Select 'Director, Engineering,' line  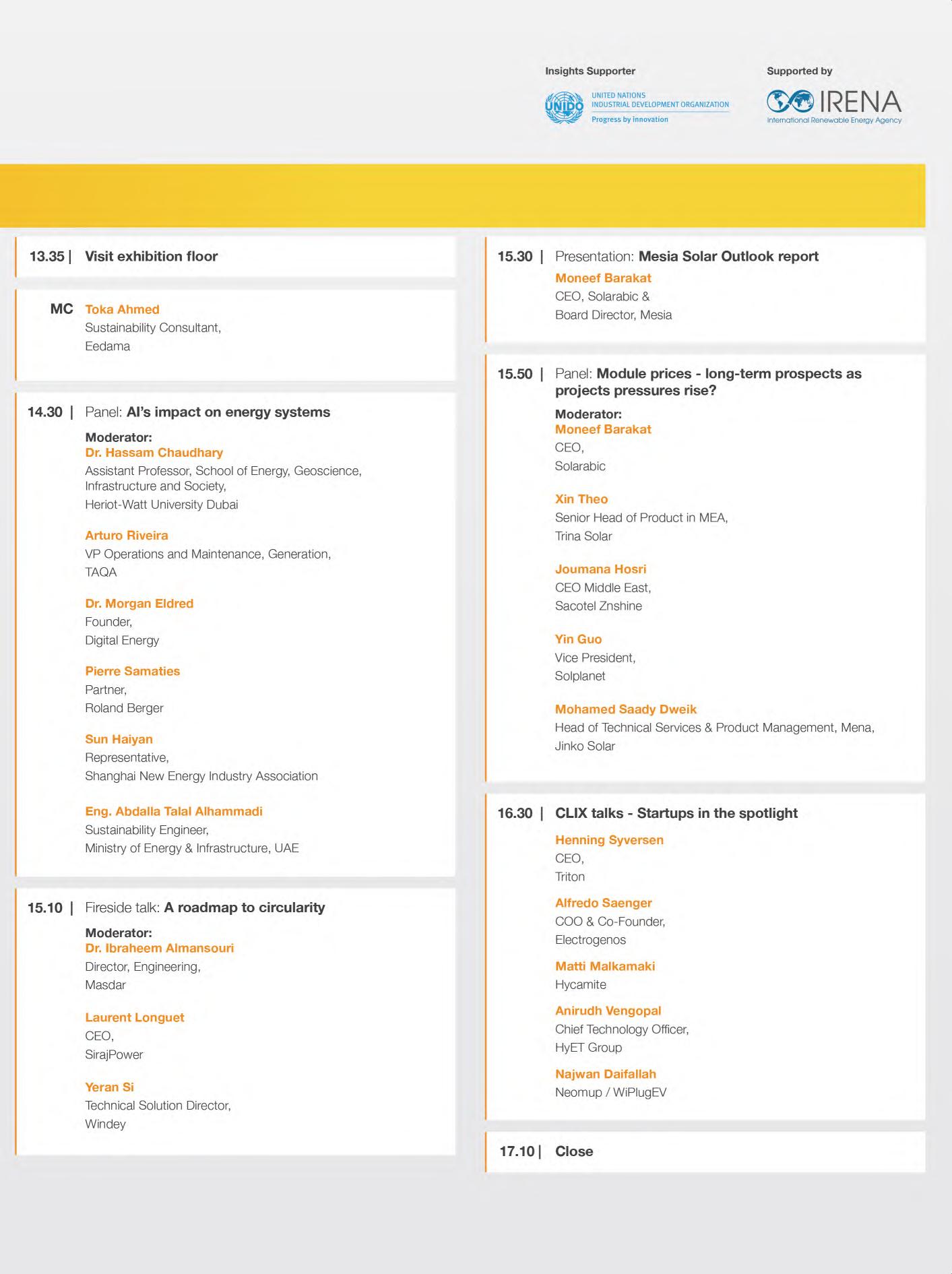[143, 967]
